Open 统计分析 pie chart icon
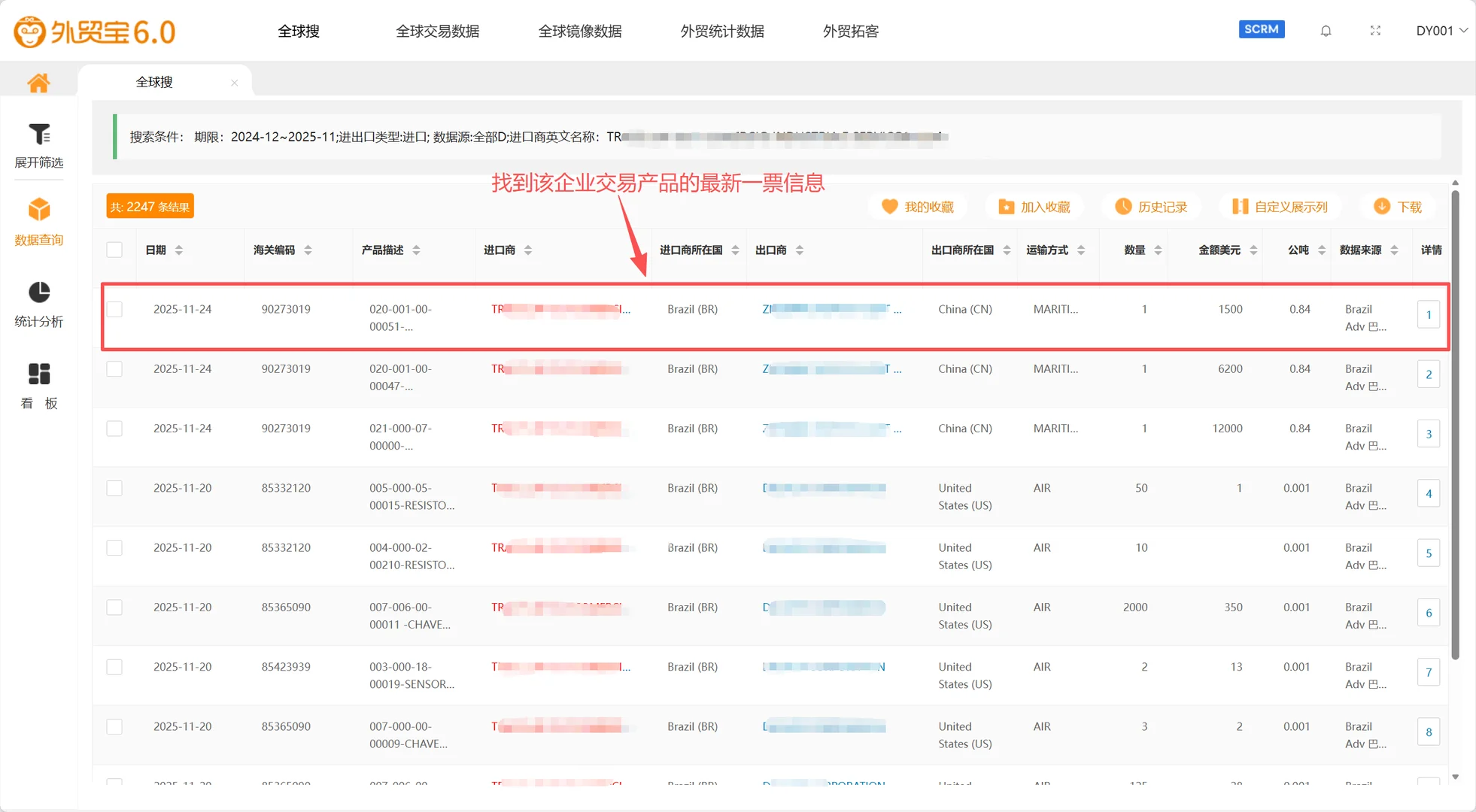1476x812 pixels. pos(39,292)
